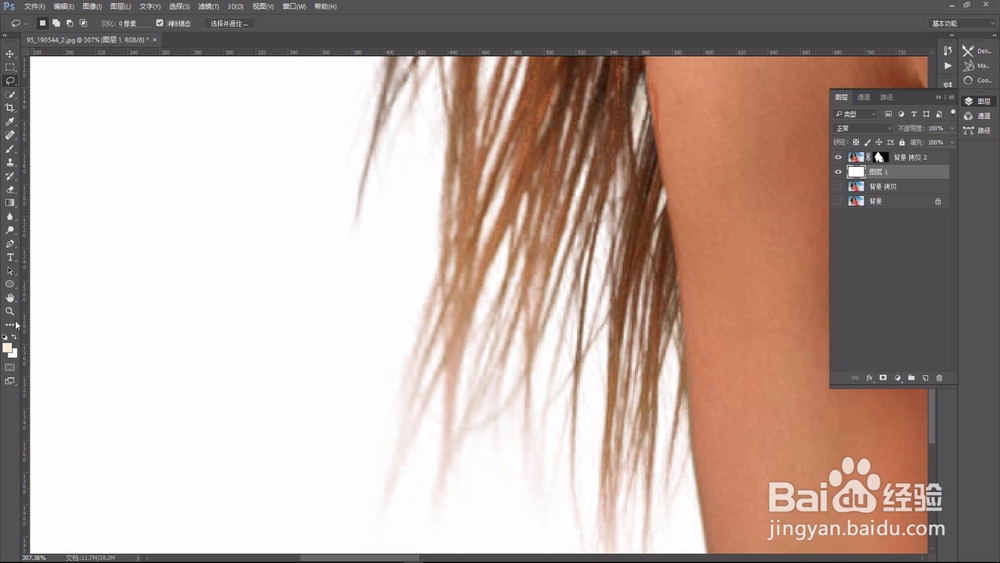Toggle the anti-alias checkbox
The image size is (1000, 563).
(x=159, y=23)
